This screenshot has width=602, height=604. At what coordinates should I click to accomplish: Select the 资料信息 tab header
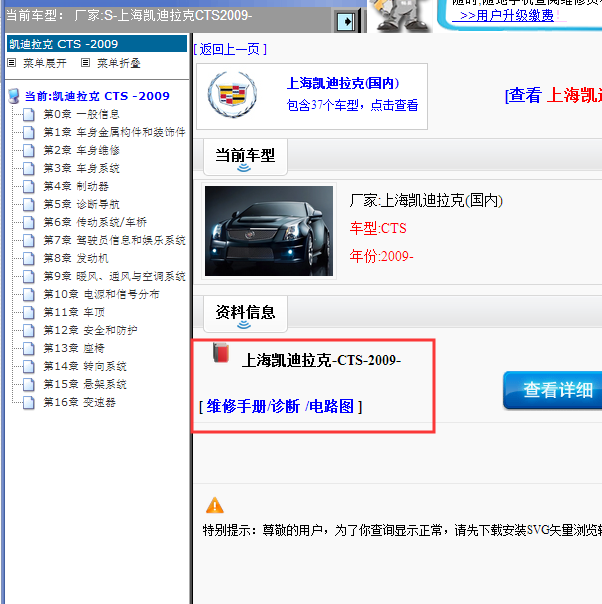[245, 314]
